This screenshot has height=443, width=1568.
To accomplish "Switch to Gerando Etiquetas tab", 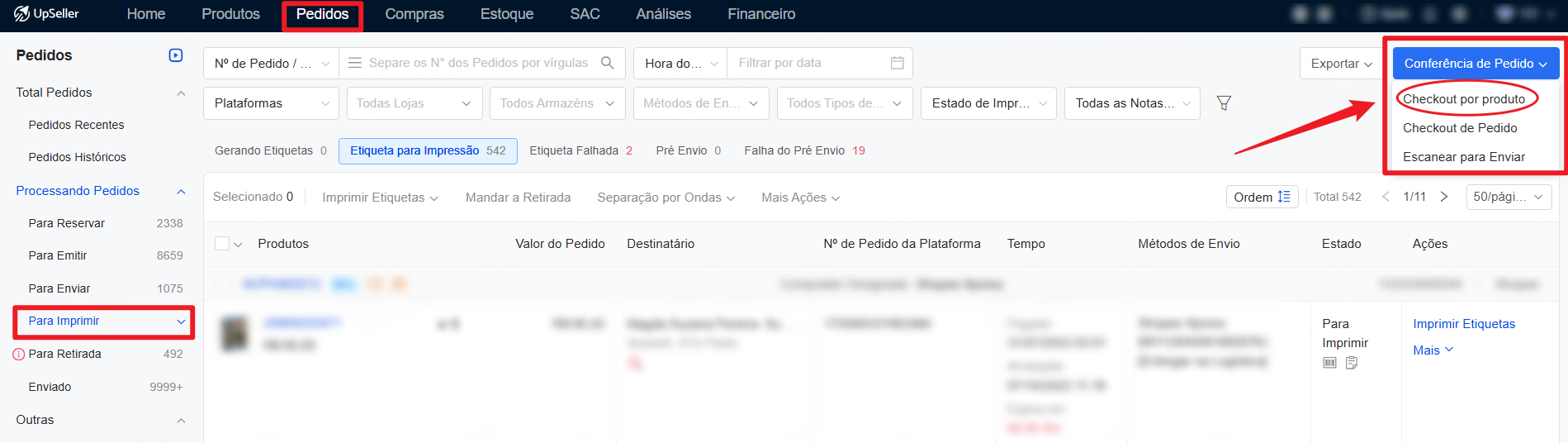I will (271, 150).
